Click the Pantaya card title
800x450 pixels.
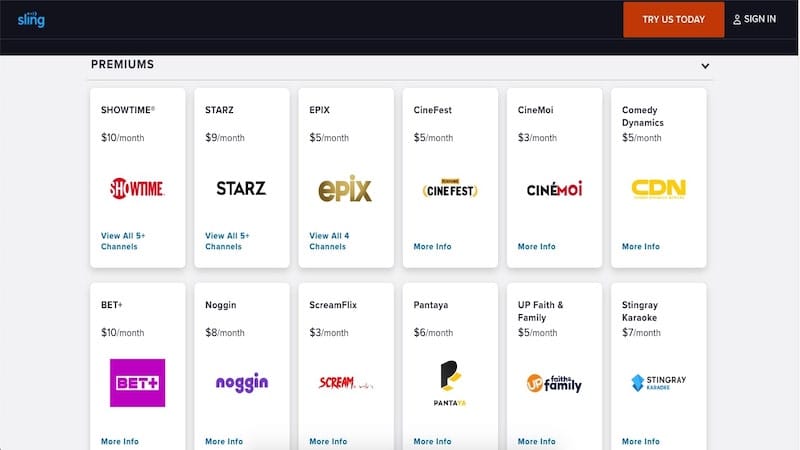point(431,305)
